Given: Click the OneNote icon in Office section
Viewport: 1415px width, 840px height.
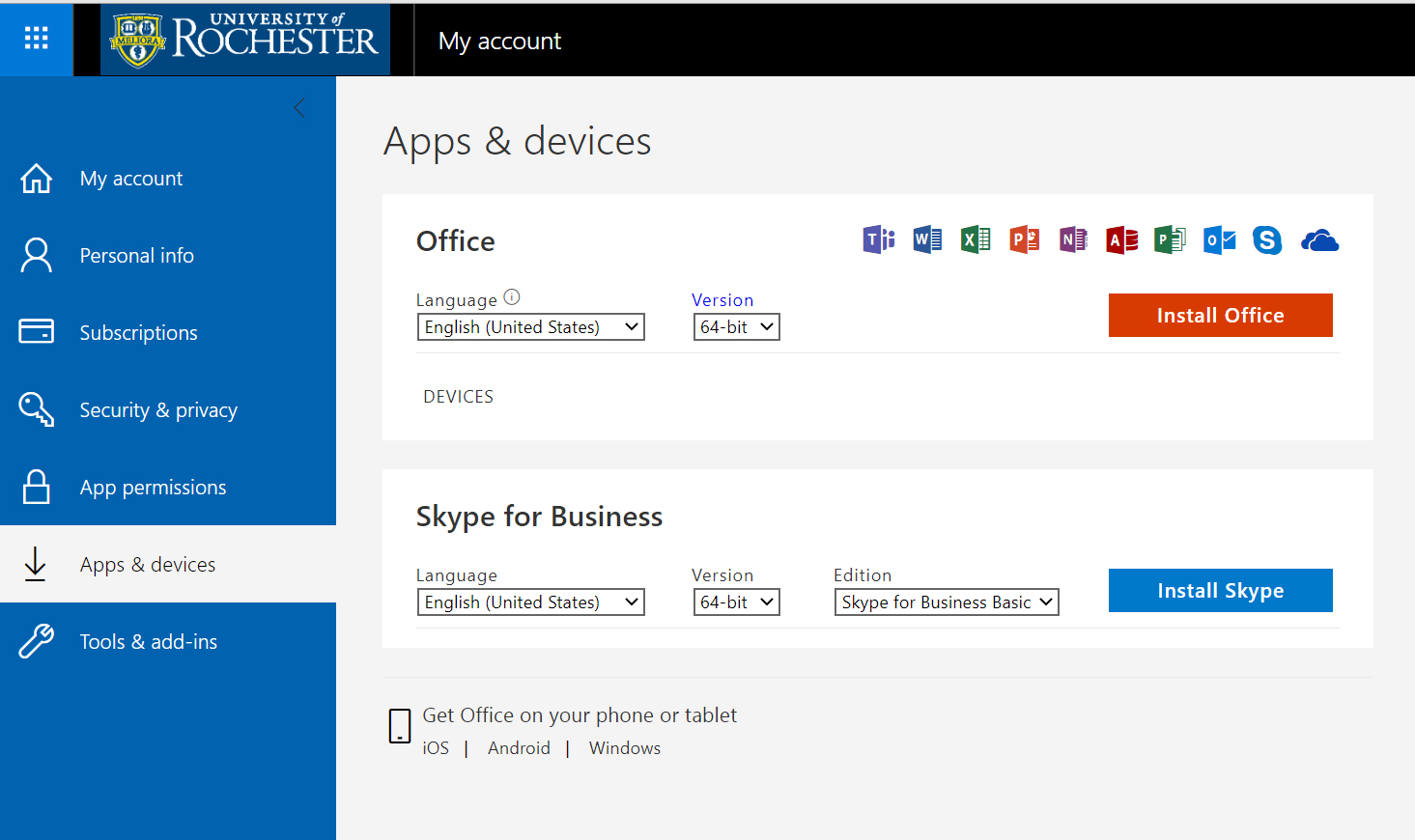Looking at the screenshot, I should pos(1073,239).
